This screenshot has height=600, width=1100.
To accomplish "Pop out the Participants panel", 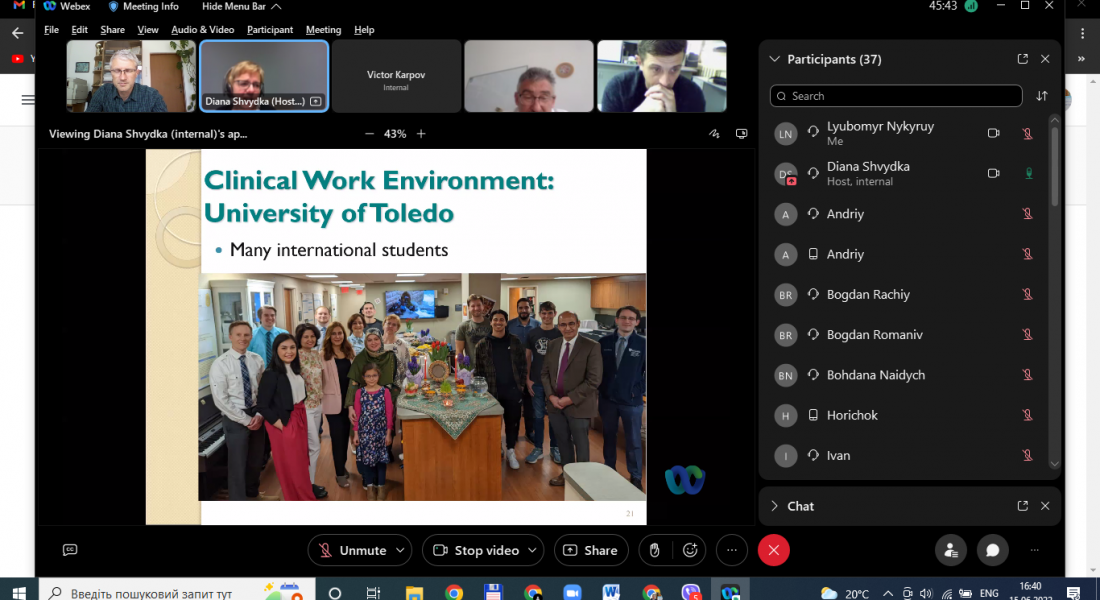I will coord(1022,59).
